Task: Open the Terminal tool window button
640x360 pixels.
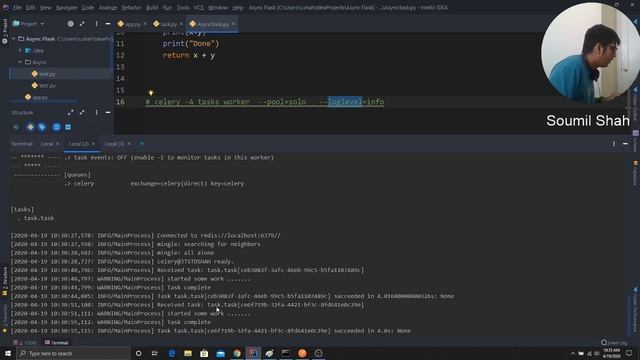Action: 56,342
